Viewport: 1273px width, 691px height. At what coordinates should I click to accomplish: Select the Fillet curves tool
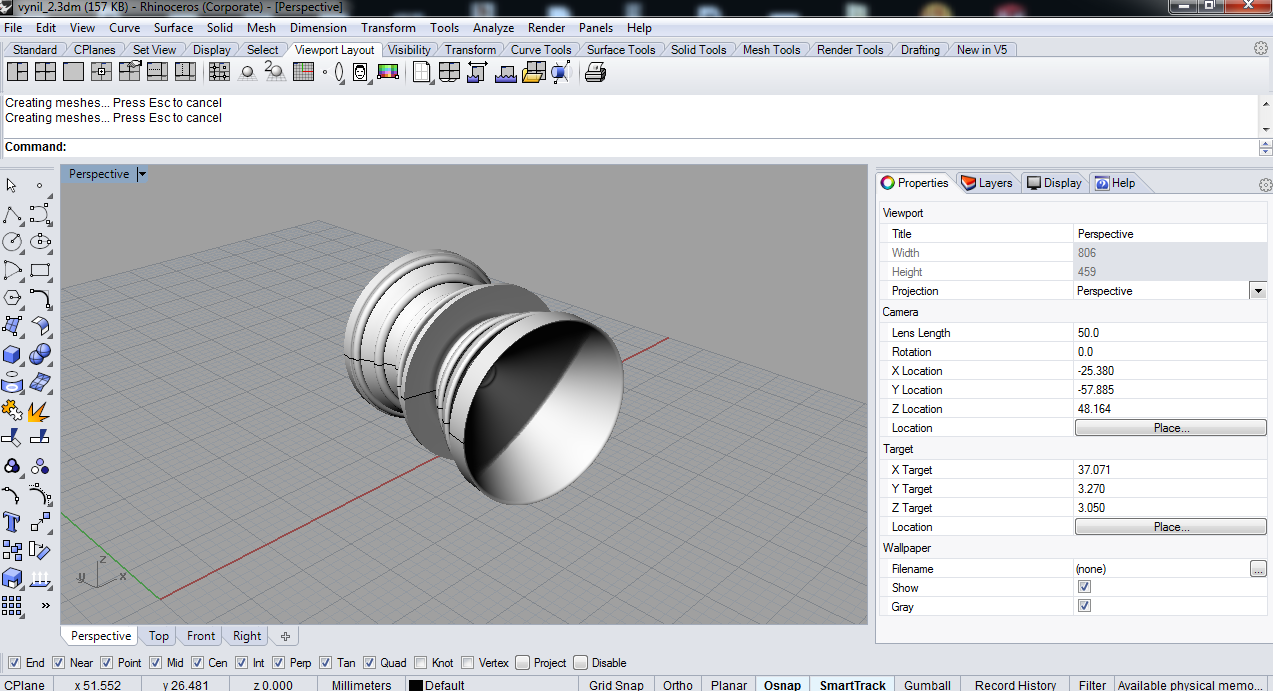tap(40, 298)
